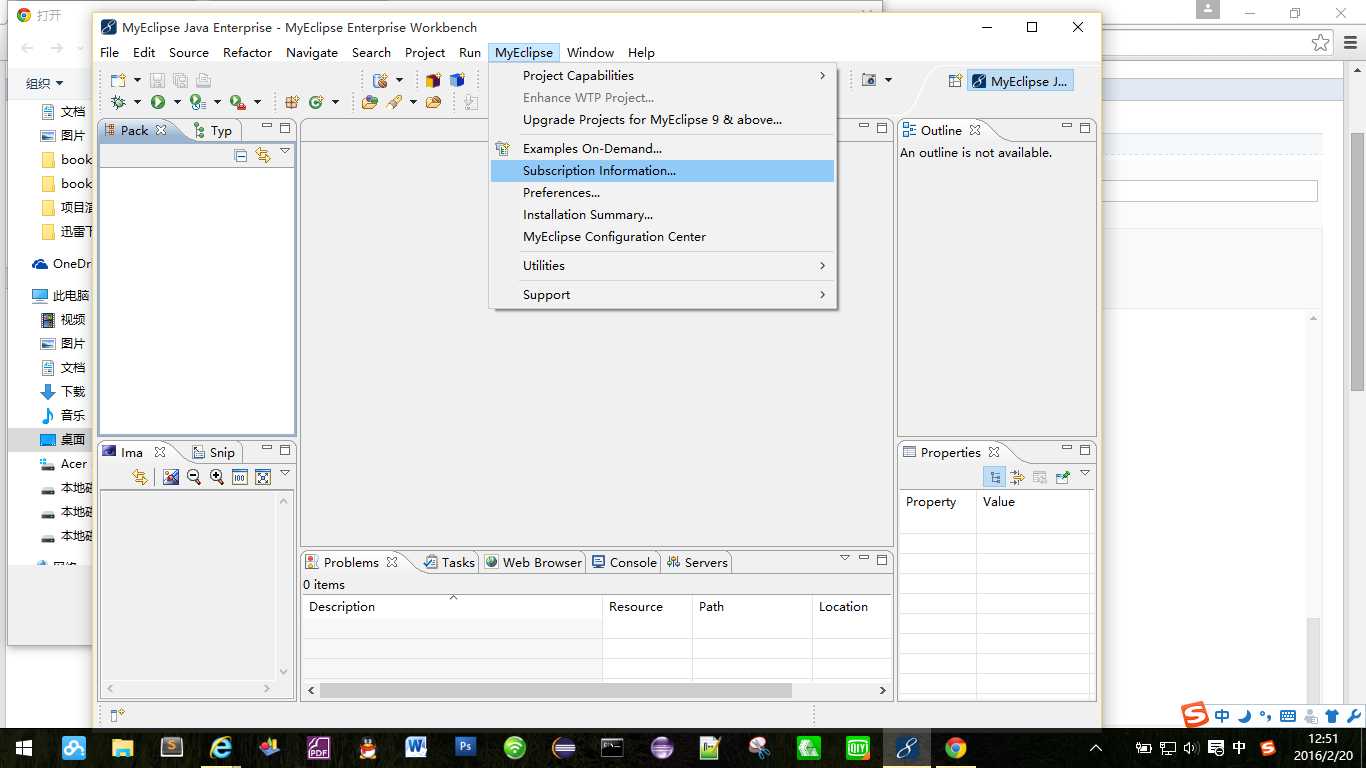Open dropdown arrow next to Search icon
The width and height of the screenshot is (1366, 768).
pyautogui.click(x=413, y=102)
